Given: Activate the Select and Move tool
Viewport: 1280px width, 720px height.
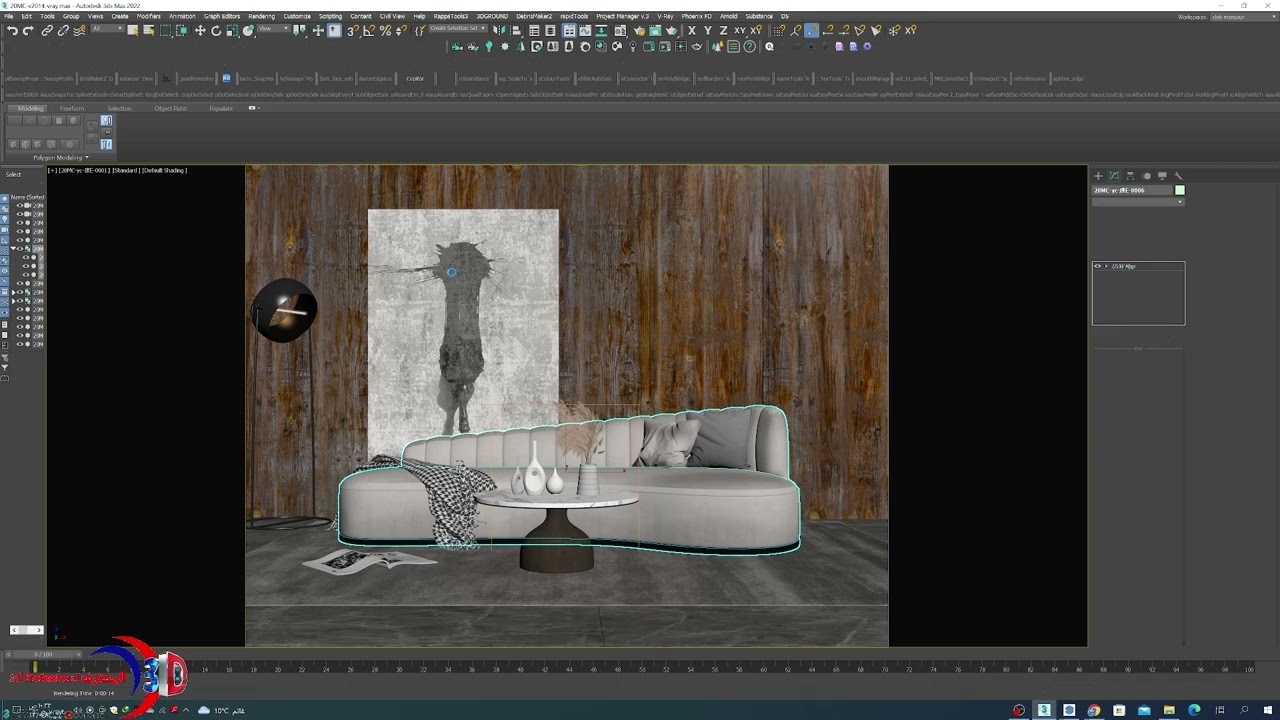Looking at the screenshot, I should point(200,30).
